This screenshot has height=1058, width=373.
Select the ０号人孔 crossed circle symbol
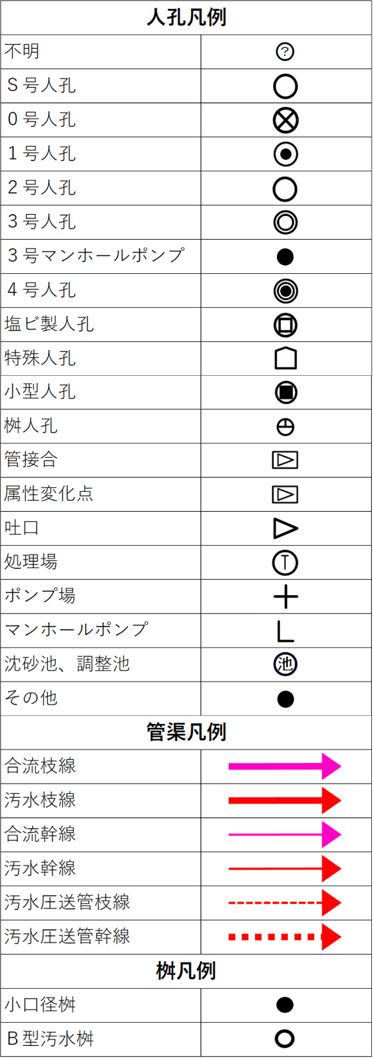click(x=286, y=120)
